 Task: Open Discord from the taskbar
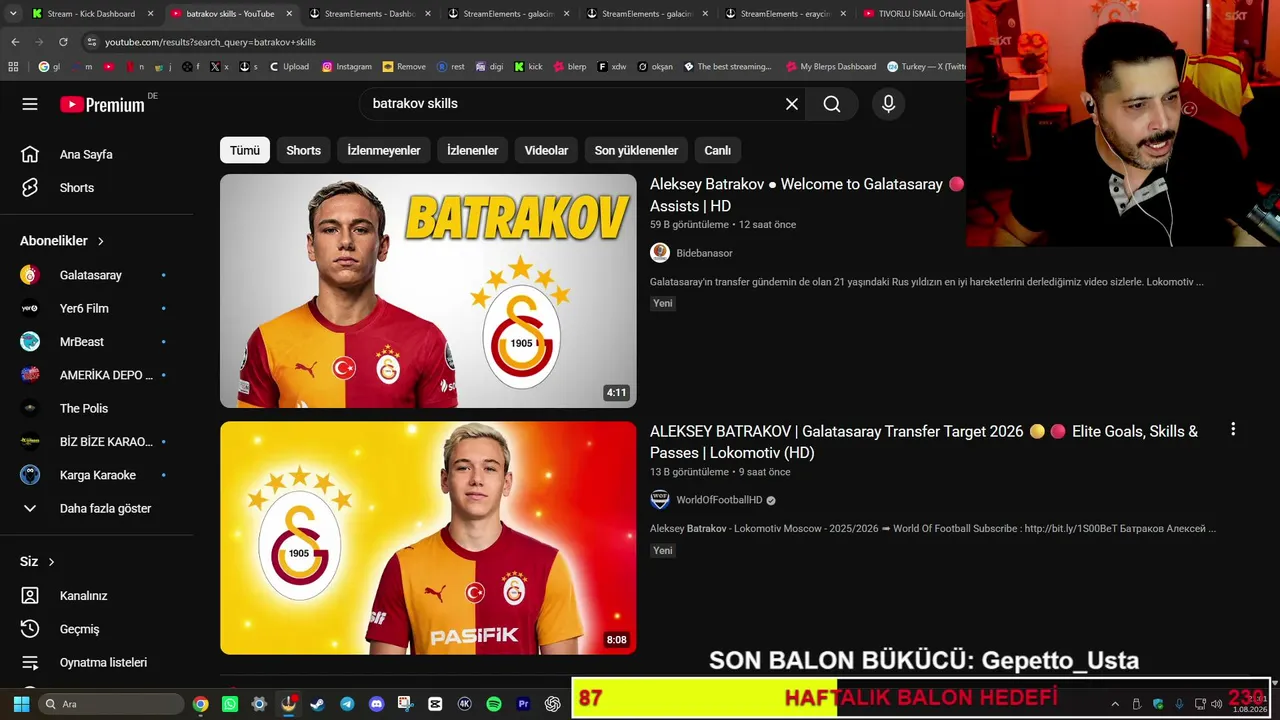tap(376, 704)
